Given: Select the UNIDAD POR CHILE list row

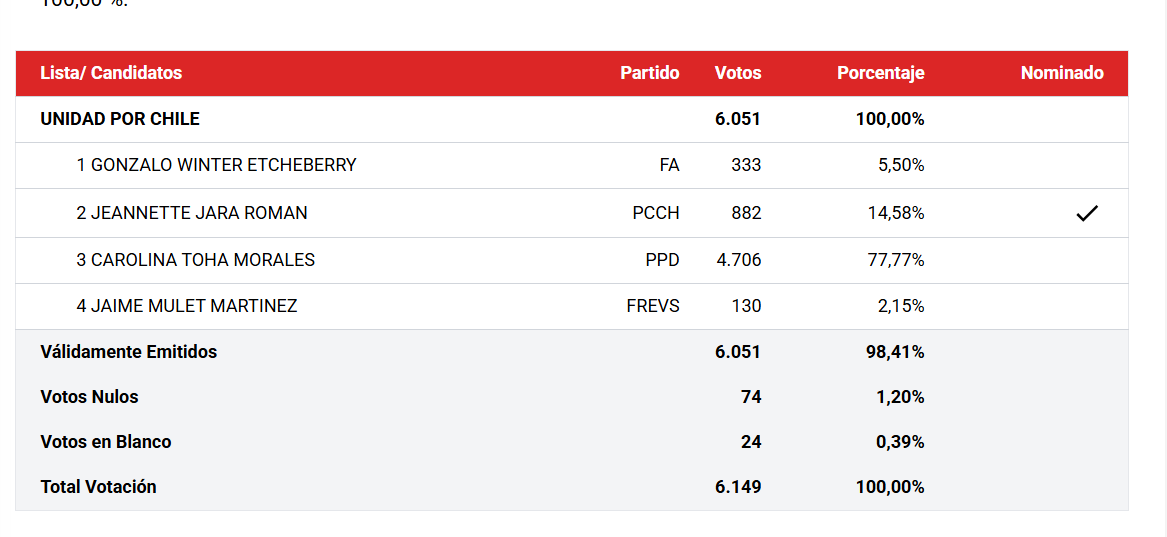Looking at the screenshot, I should pyautogui.click(x=572, y=119).
